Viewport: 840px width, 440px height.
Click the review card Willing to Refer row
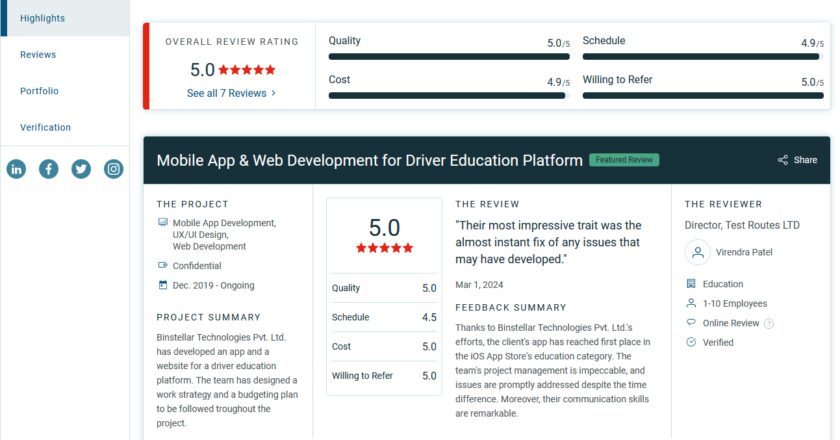(384, 376)
